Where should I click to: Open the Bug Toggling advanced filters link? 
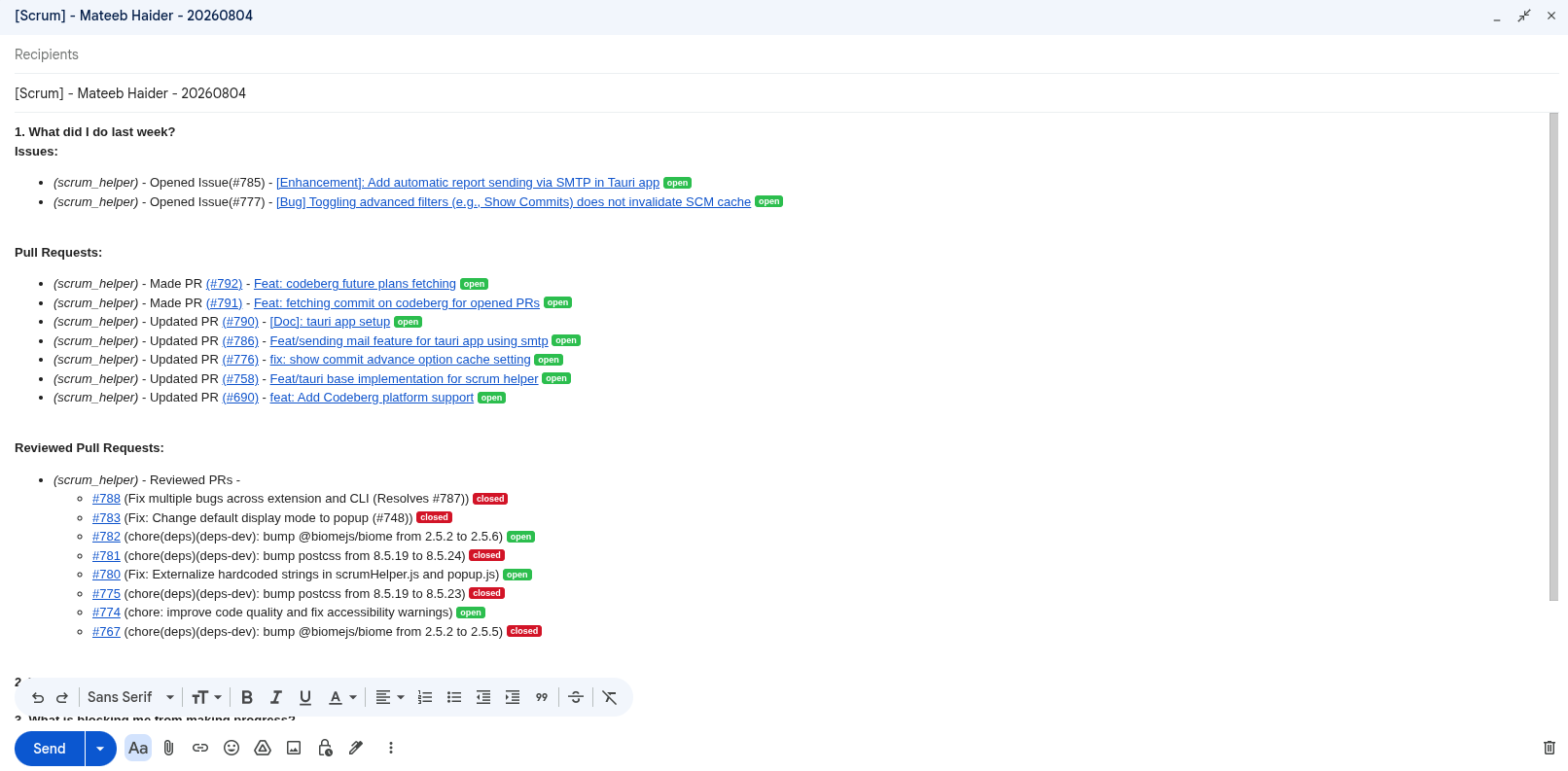pos(514,202)
